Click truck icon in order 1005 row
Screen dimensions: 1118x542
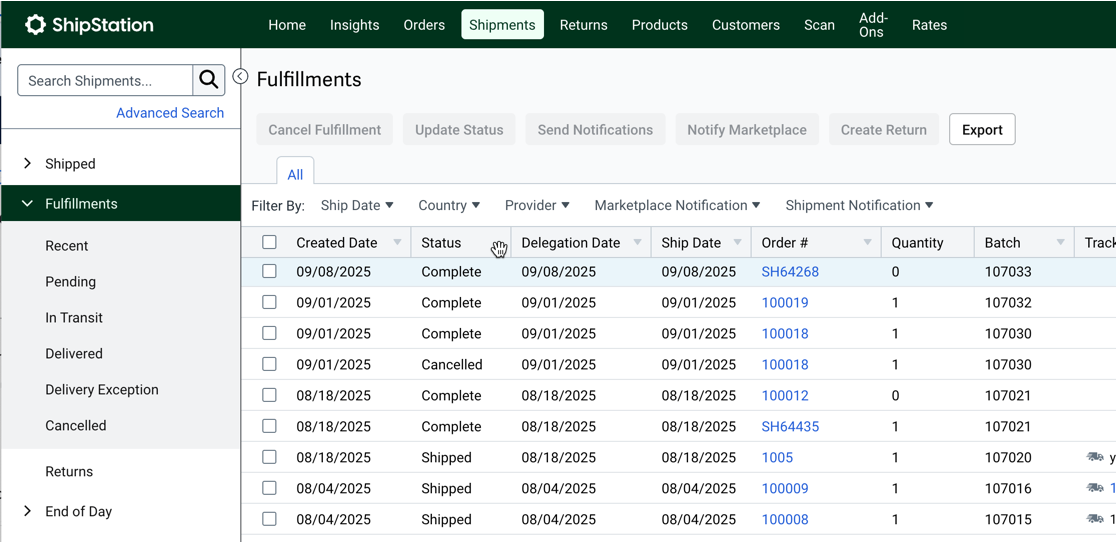click(1095, 457)
